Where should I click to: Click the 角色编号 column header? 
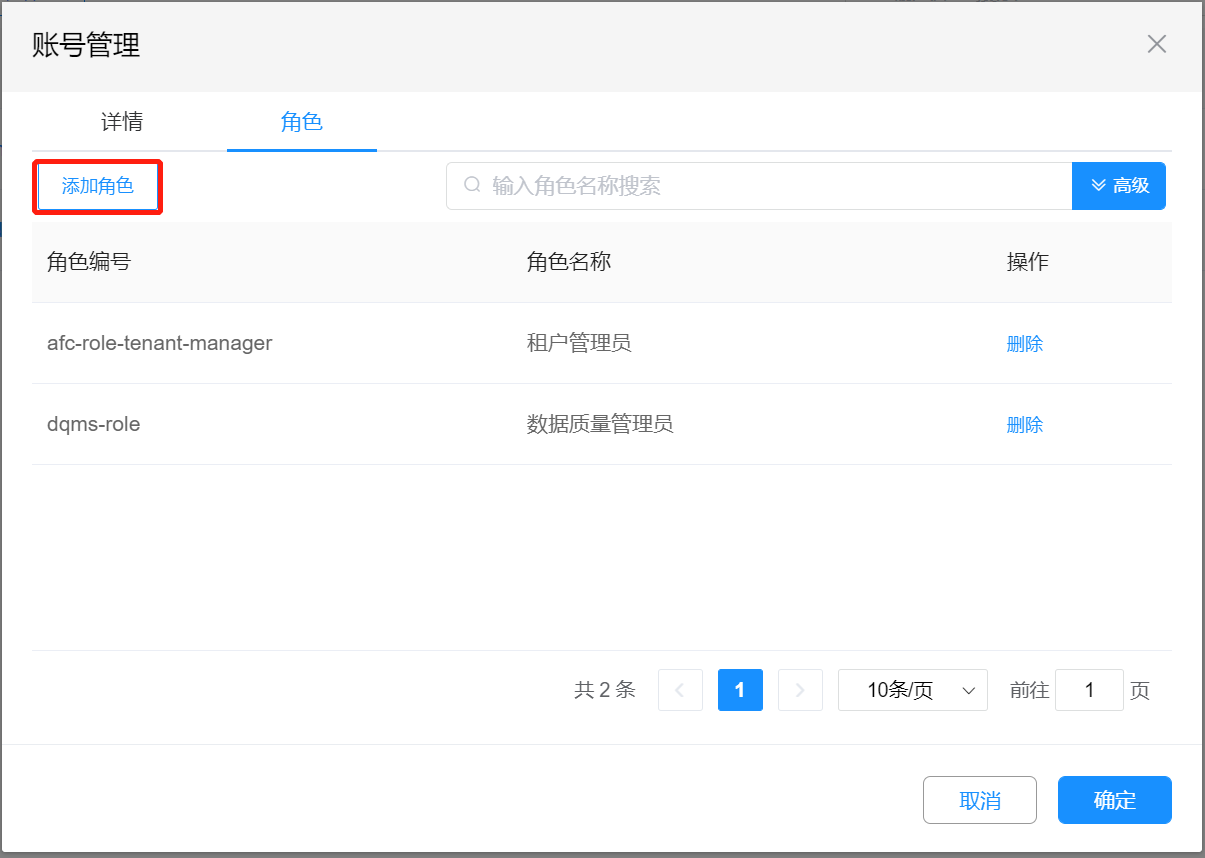(x=89, y=262)
